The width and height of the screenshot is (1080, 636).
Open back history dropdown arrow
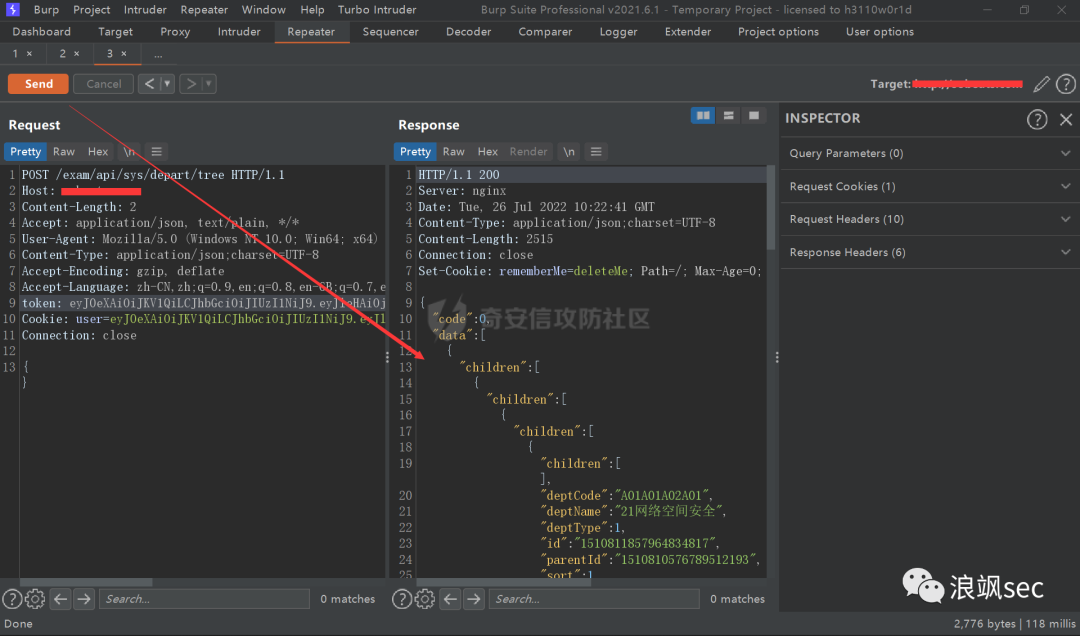coord(167,84)
